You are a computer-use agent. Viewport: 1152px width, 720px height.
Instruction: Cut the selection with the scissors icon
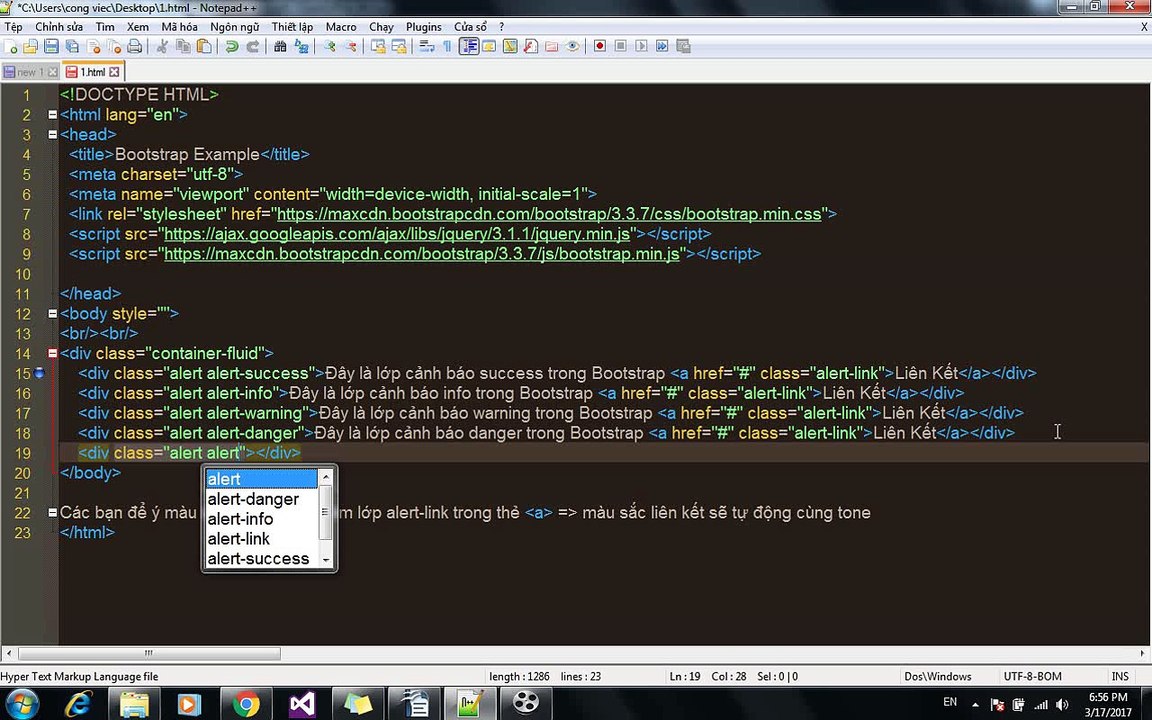[x=162, y=46]
